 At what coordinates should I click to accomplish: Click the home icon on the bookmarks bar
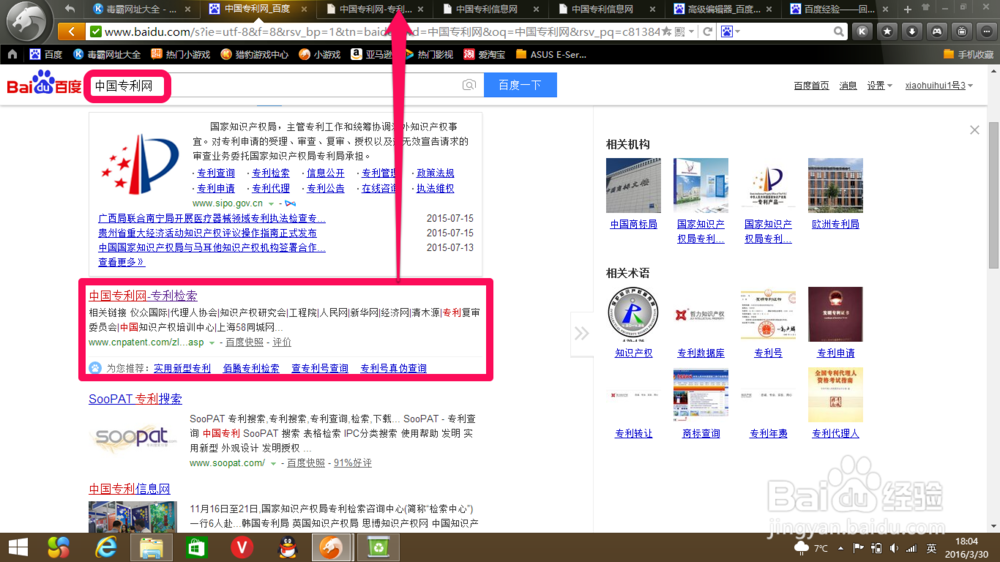tap(12, 55)
